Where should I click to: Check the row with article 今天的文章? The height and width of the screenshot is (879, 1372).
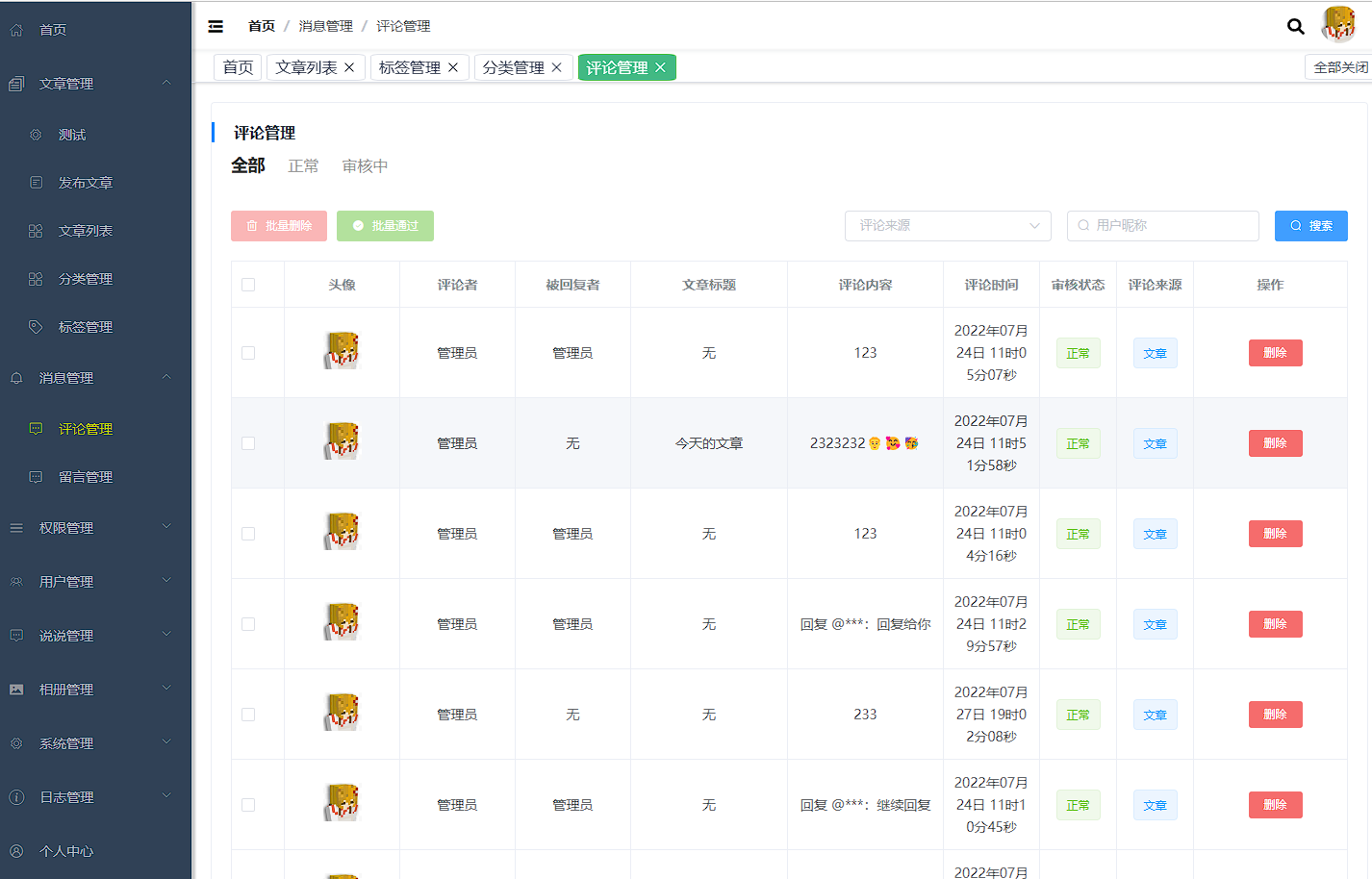click(248, 443)
